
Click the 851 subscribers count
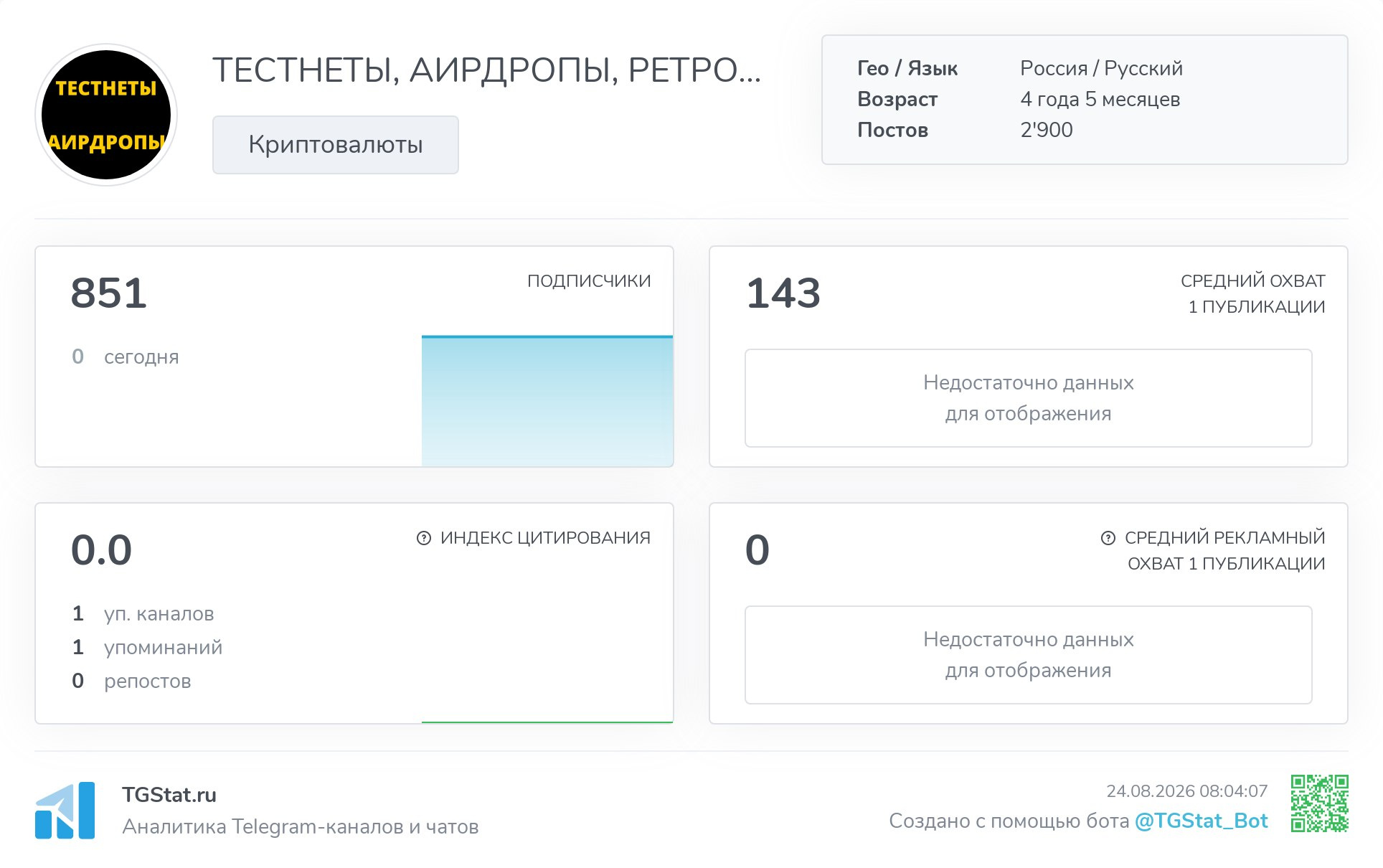tap(109, 293)
